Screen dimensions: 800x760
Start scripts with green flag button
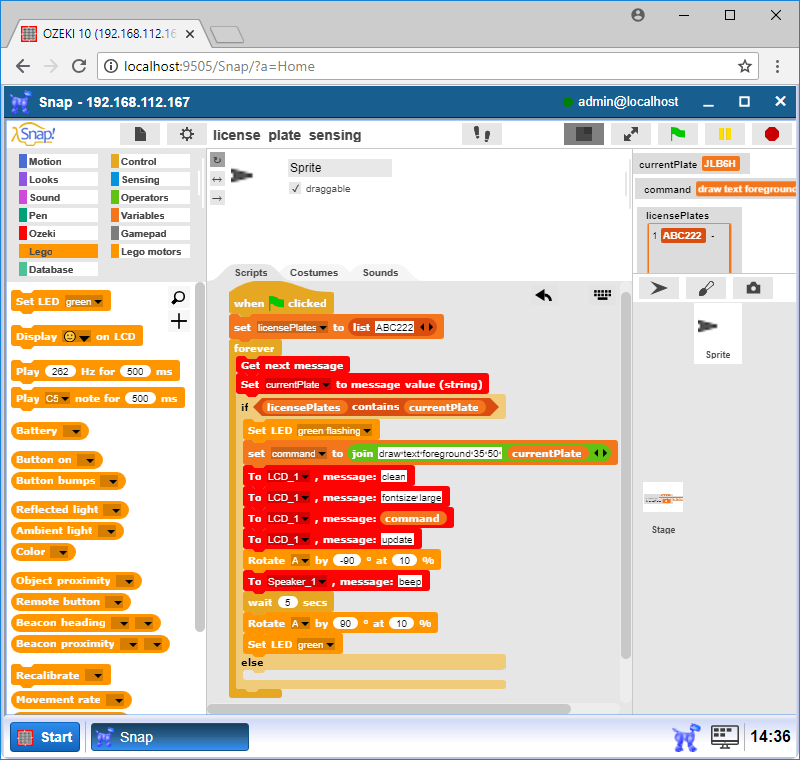tap(678, 134)
